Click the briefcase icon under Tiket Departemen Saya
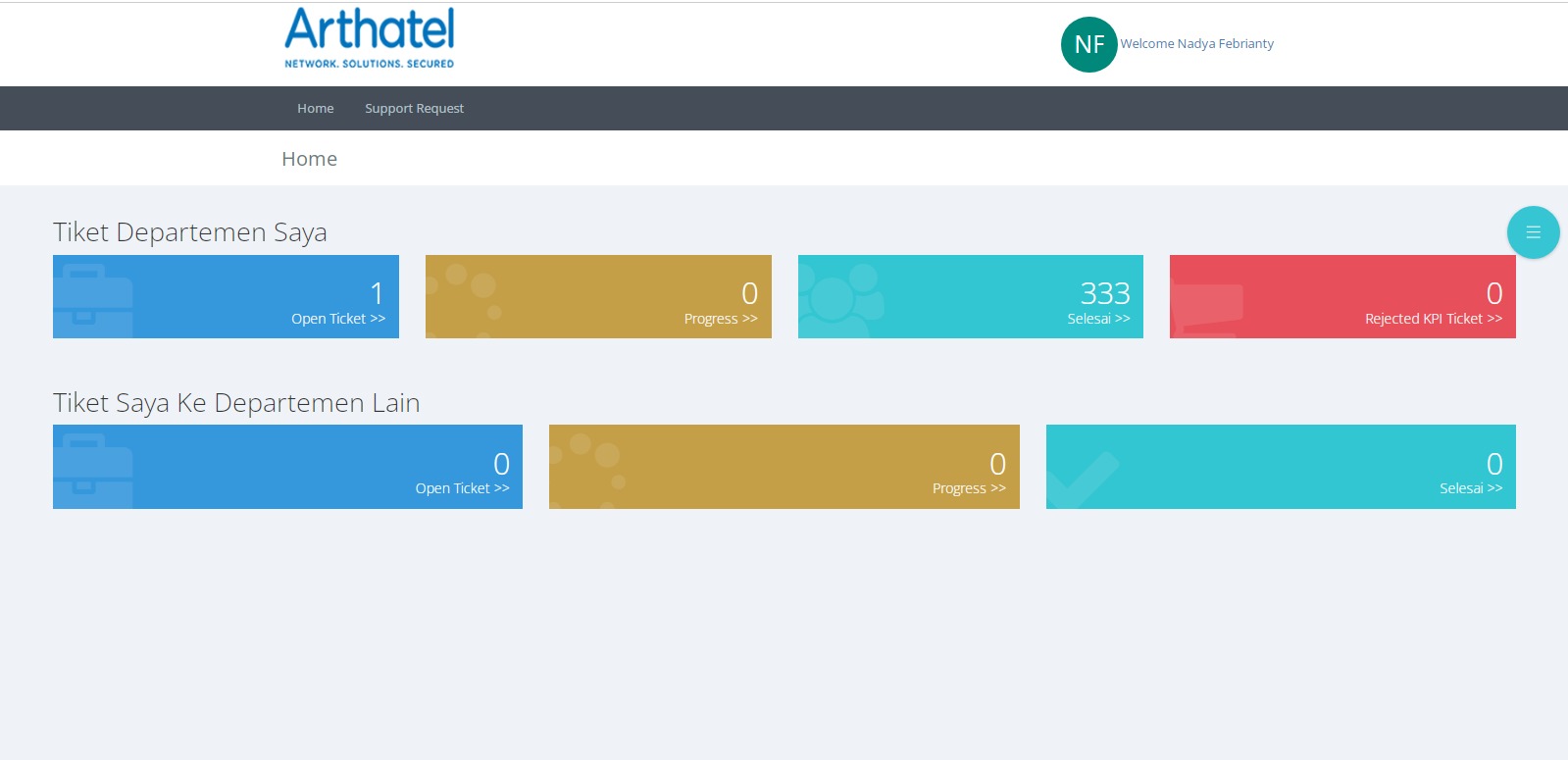This screenshot has width=1568, height=760. click(x=93, y=298)
